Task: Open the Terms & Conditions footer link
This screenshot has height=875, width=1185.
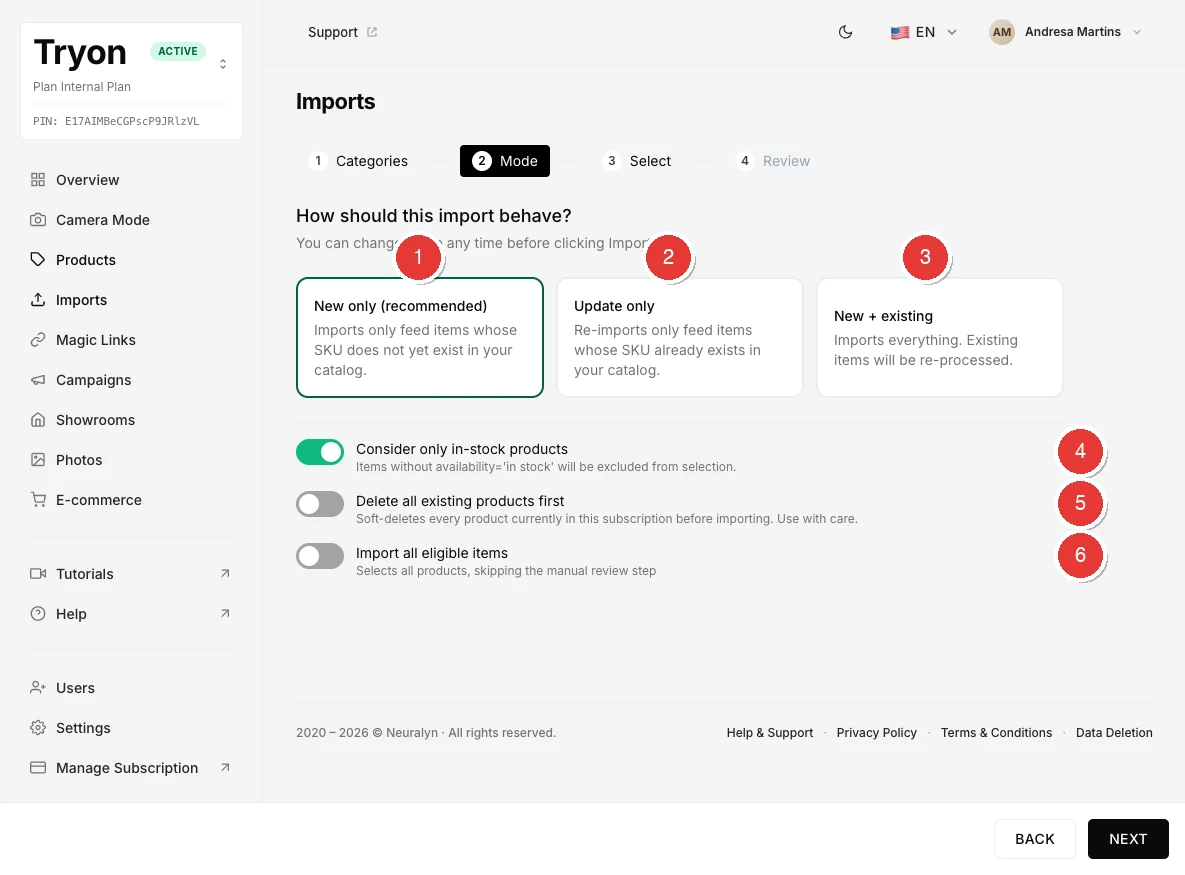Action: tap(996, 733)
